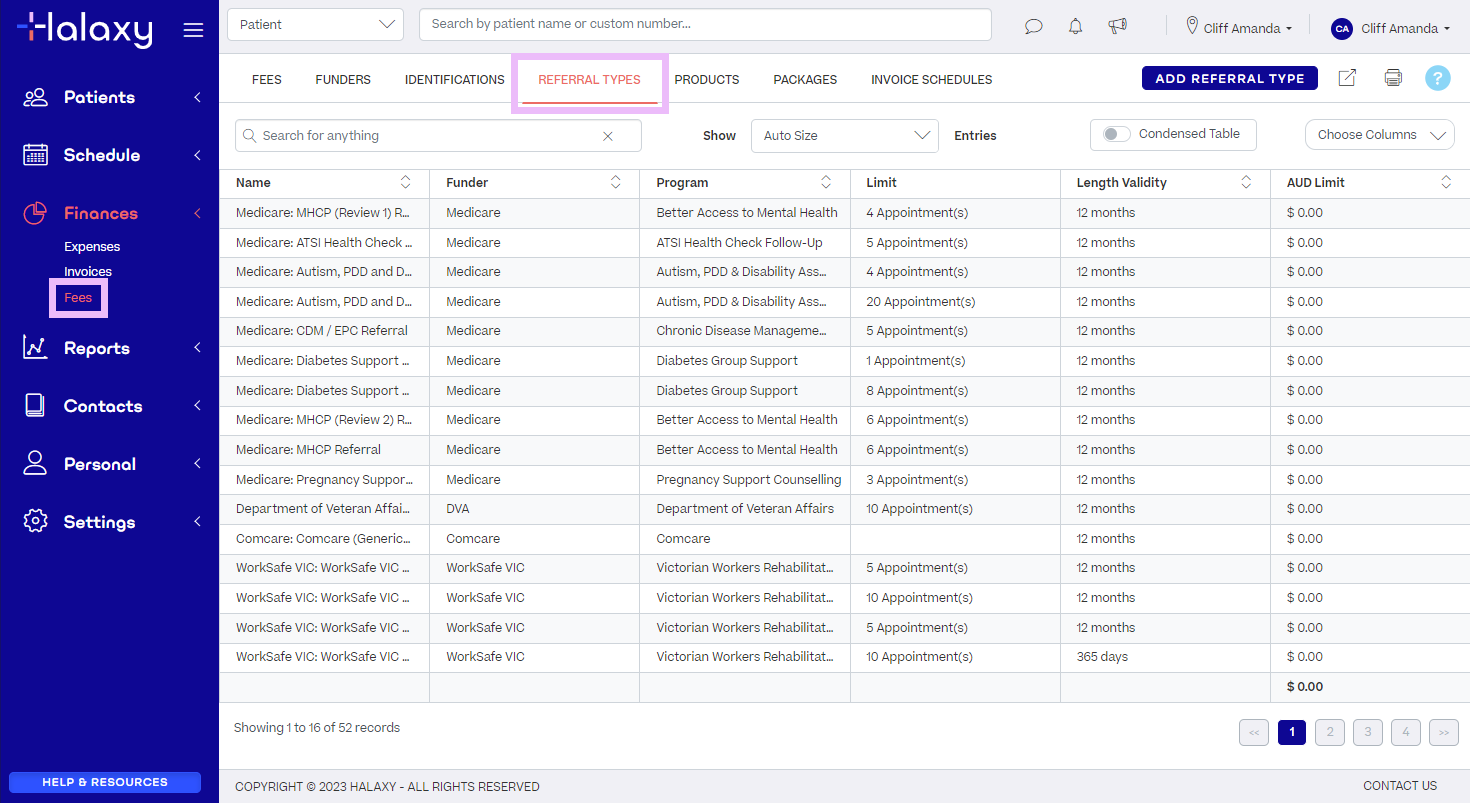Image resolution: width=1470 pixels, height=803 pixels.
Task: Open the Auto Size entries dropdown
Action: tap(845, 136)
